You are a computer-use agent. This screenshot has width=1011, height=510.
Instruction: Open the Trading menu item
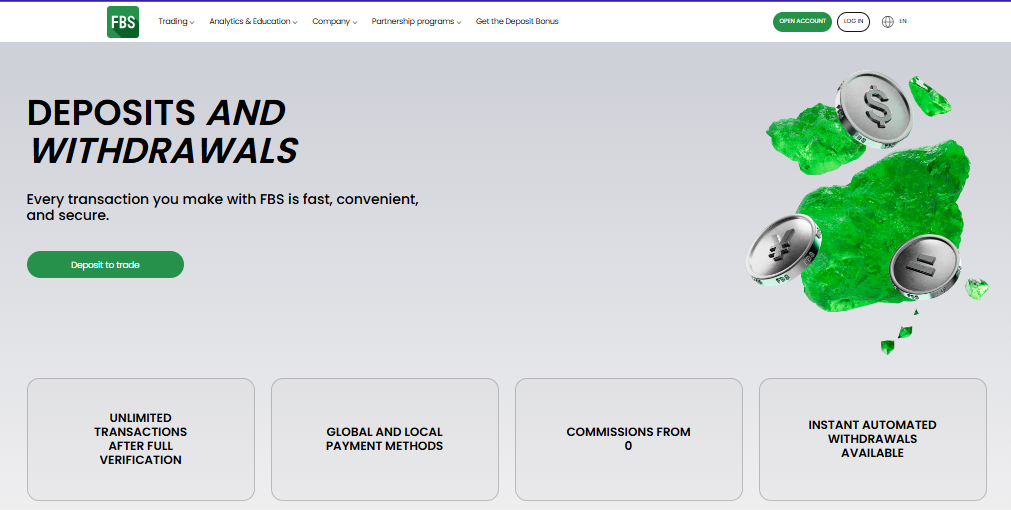pyautogui.click(x=173, y=21)
